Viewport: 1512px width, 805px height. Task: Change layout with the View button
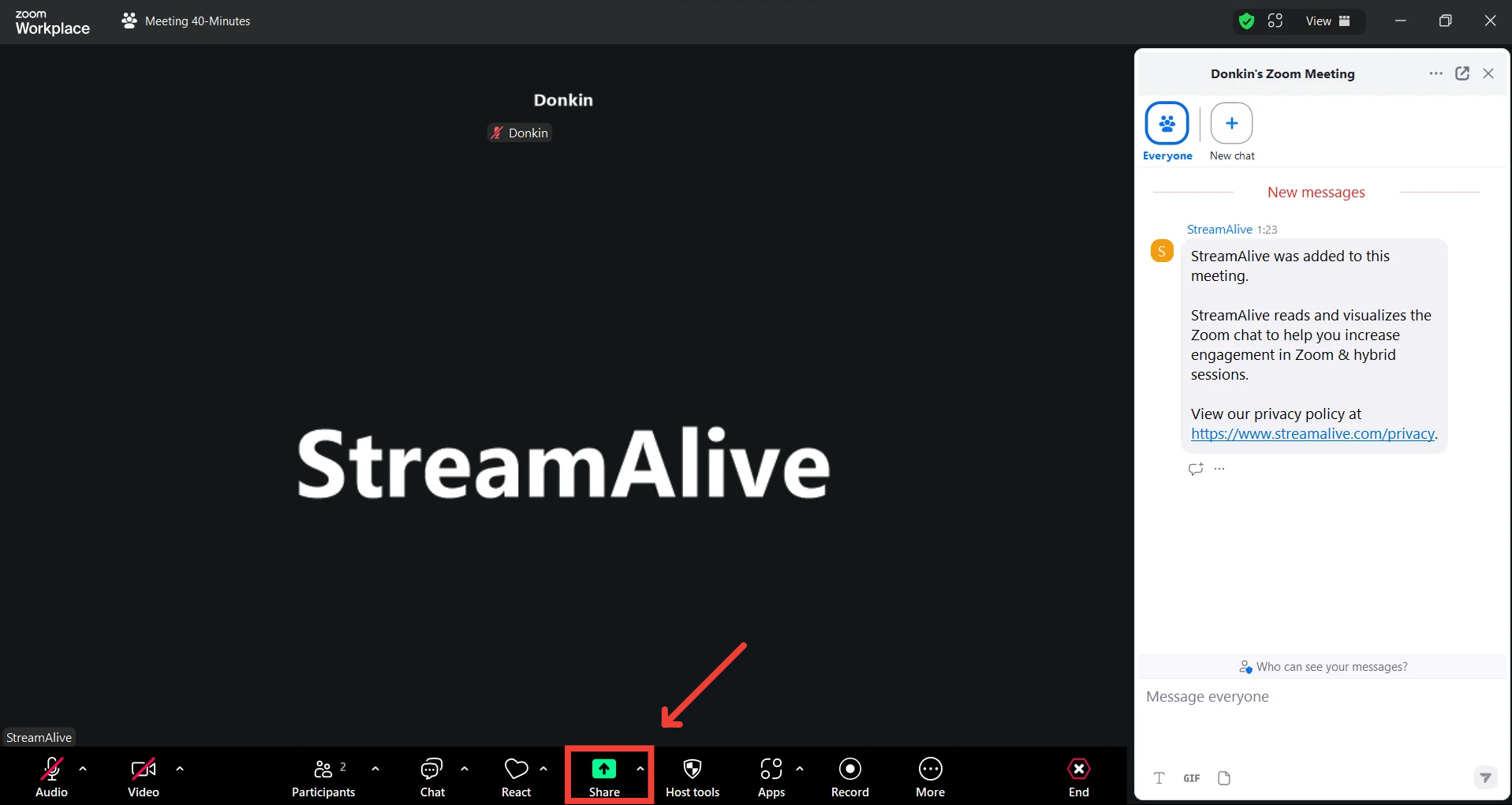point(1328,21)
